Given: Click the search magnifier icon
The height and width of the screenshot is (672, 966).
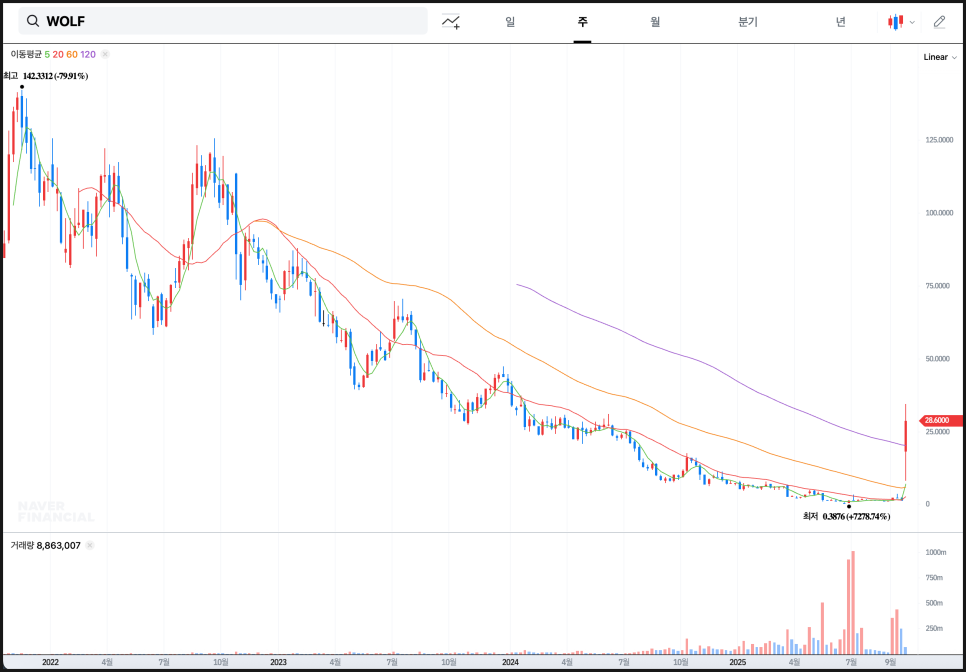Looking at the screenshot, I should click(x=33, y=21).
